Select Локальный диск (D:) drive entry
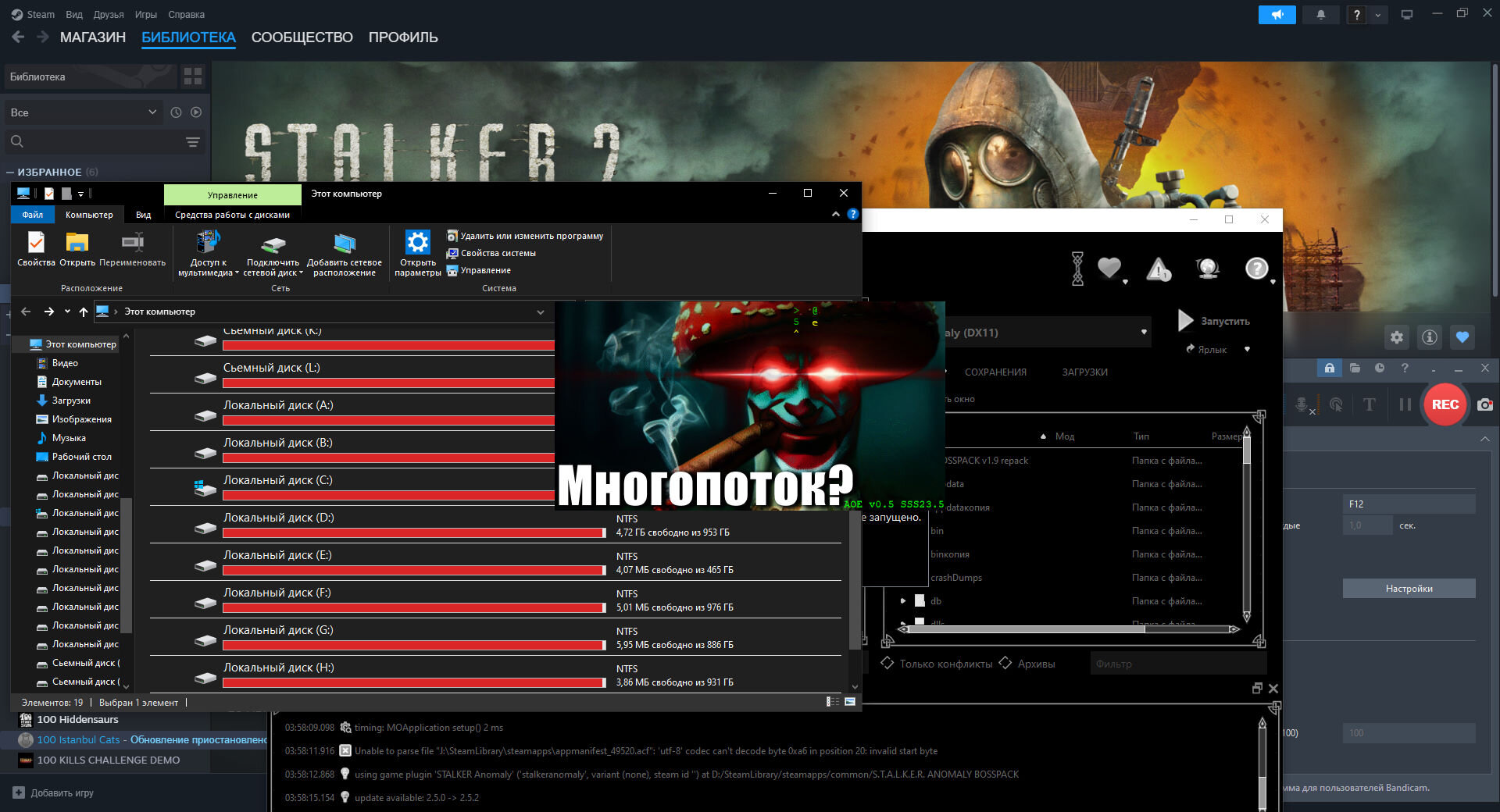 click(494, 524)
